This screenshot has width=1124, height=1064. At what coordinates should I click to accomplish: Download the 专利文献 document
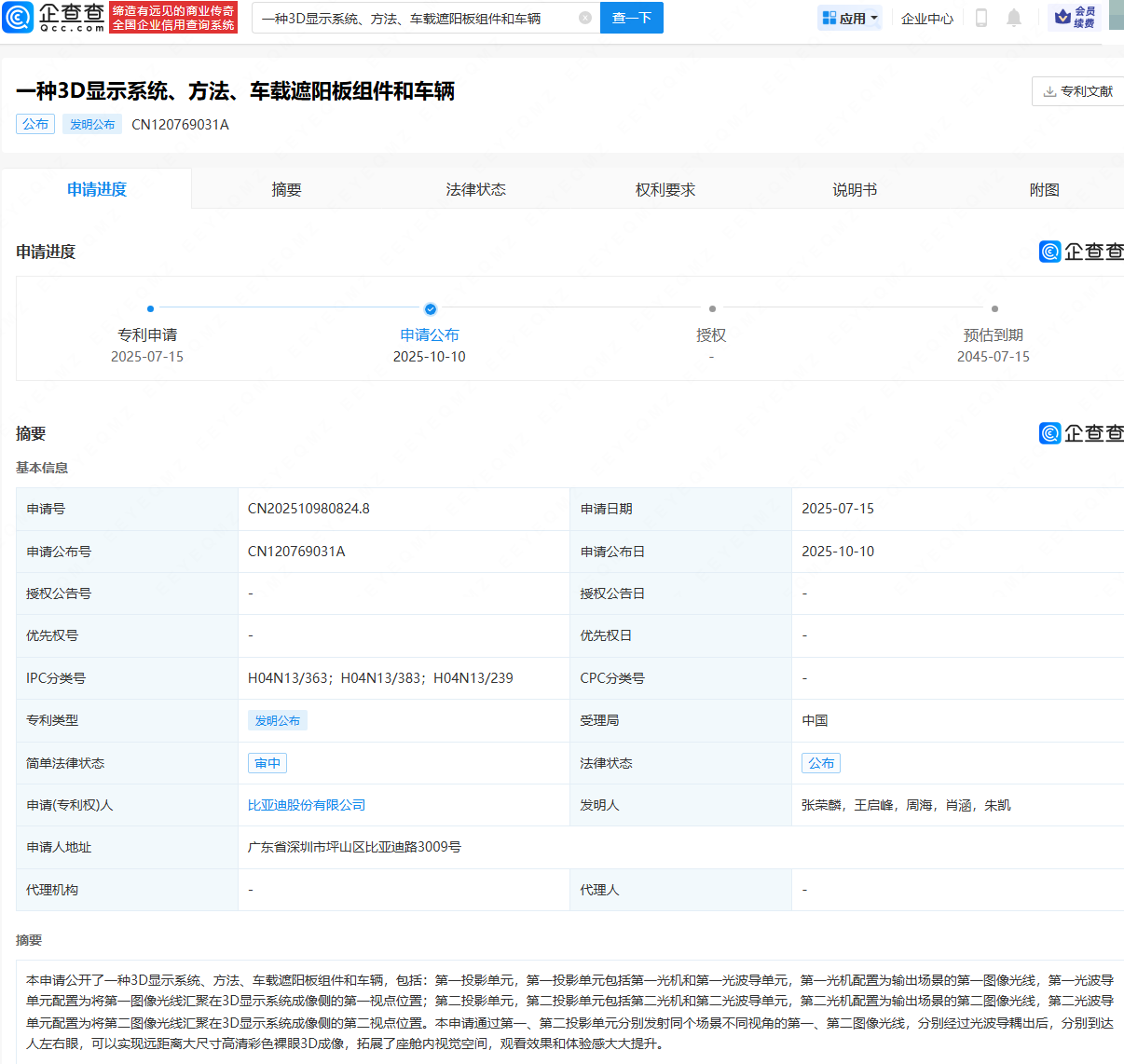tap(1078, 91)
